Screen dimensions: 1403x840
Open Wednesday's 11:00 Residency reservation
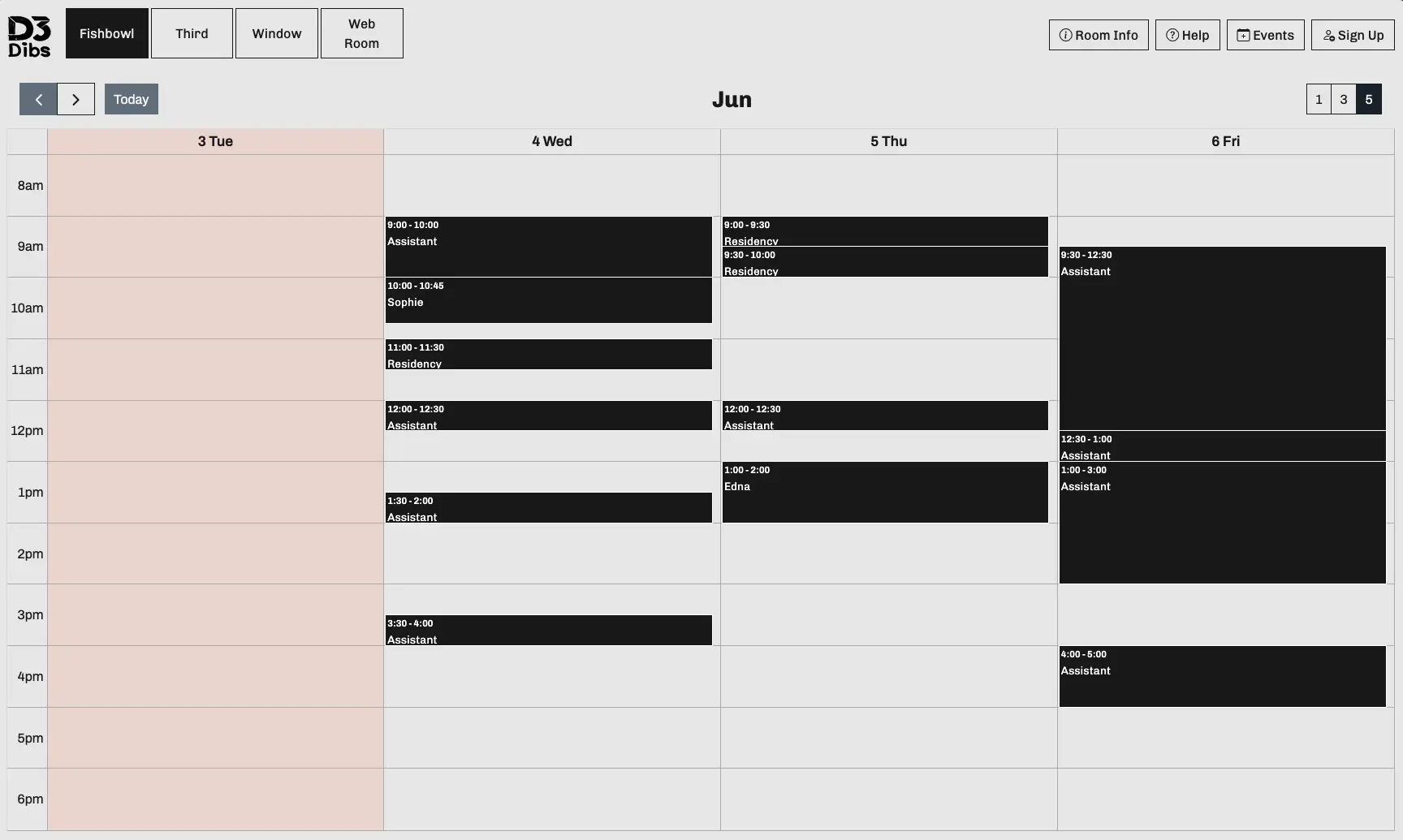point(549,355)
